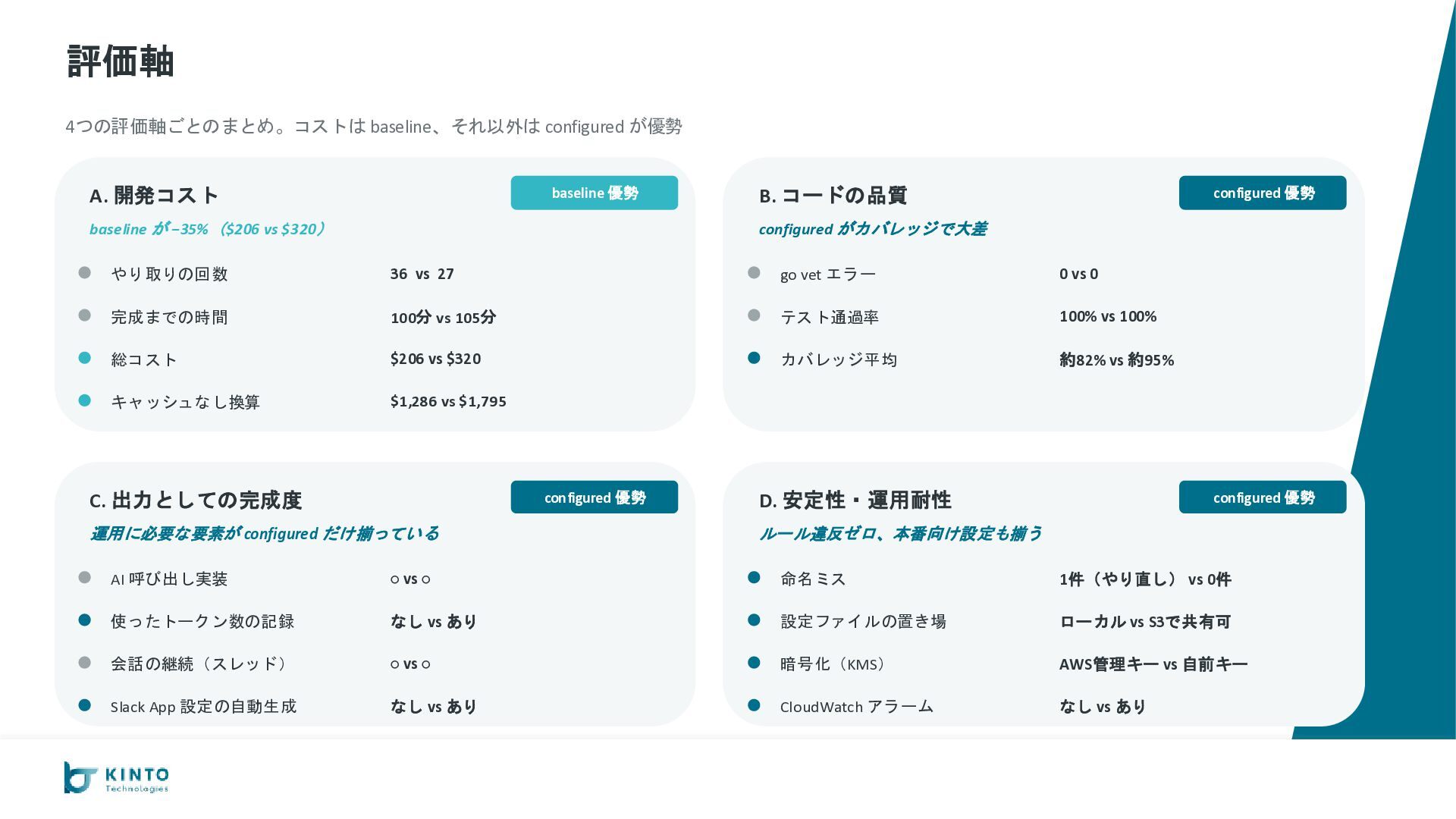This screenshot has width=1456, height=819.
Task: Click the KINTO Technologies logo
Action: [116, 777]
